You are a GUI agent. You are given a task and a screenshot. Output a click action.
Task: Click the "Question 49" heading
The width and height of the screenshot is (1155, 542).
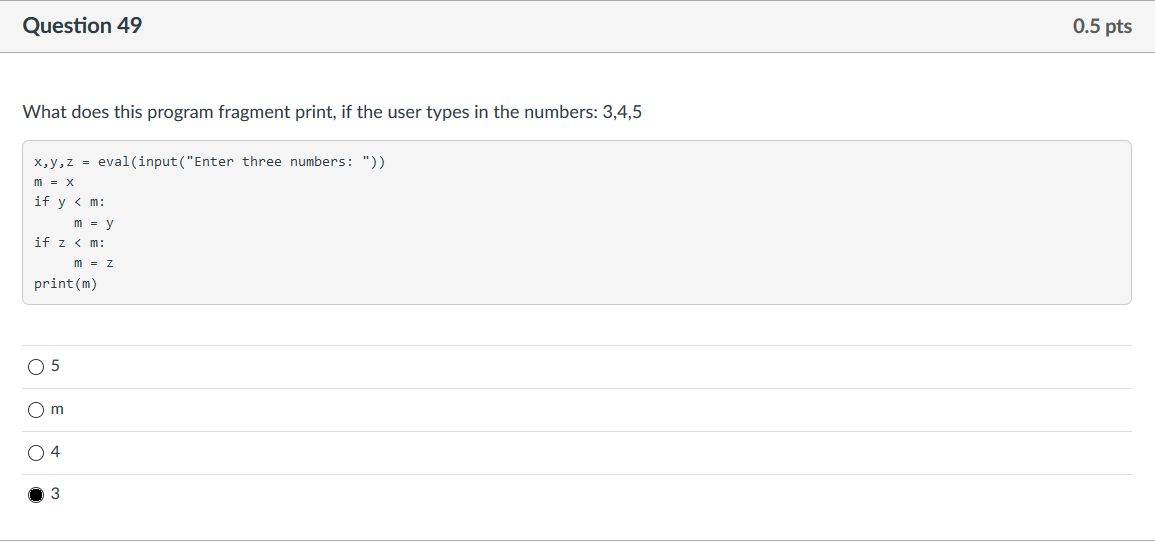point(82,27)
